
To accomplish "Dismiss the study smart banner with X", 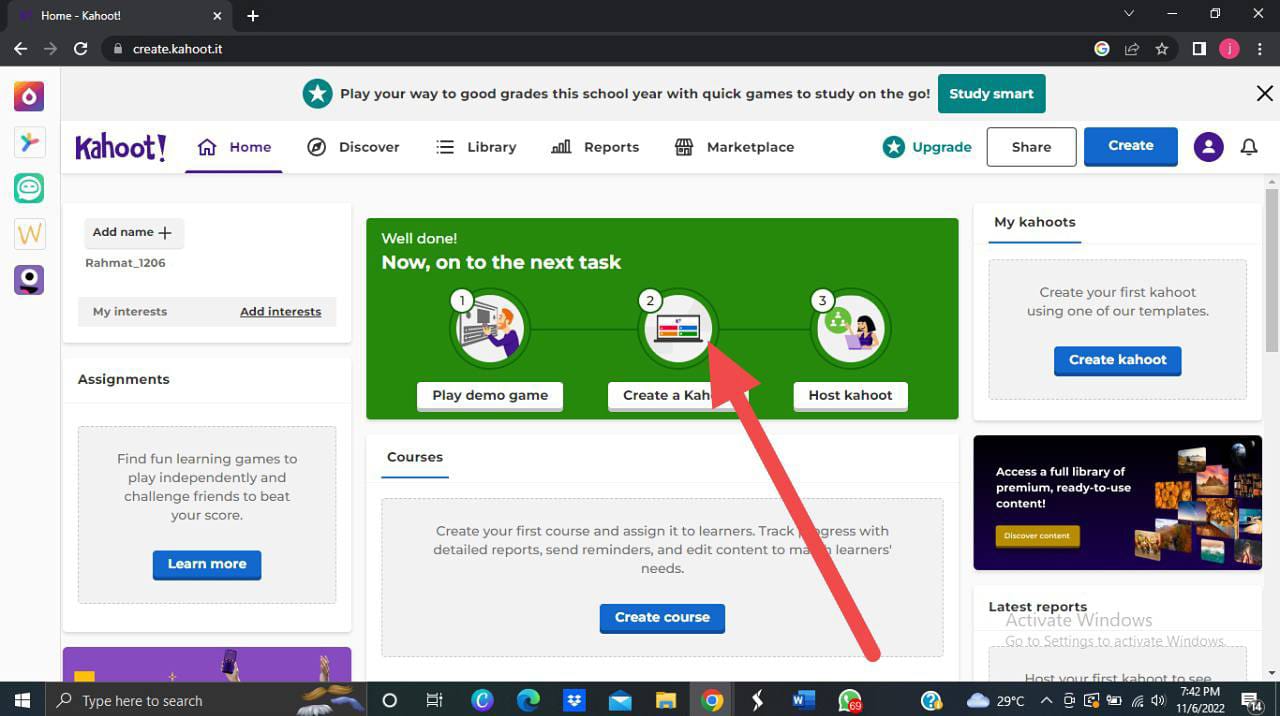I will pos(1264,94).
